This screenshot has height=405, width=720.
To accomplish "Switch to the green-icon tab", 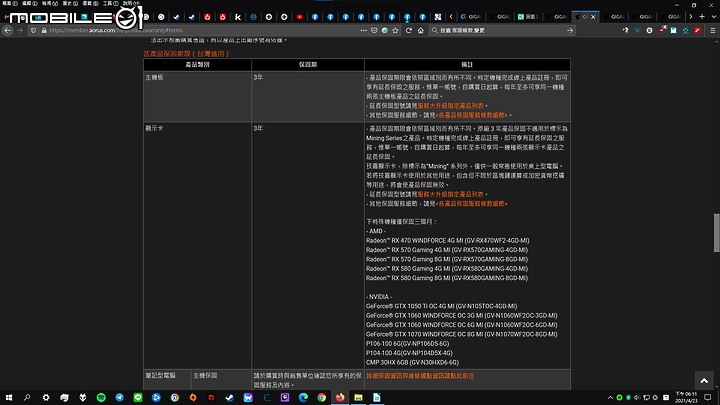I will pos(527,17).
